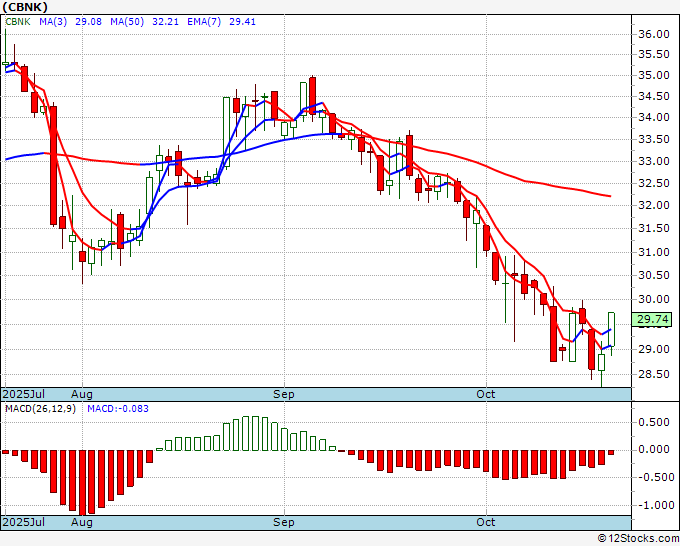Click the last green candlestick on the chart

pos(611,330)
